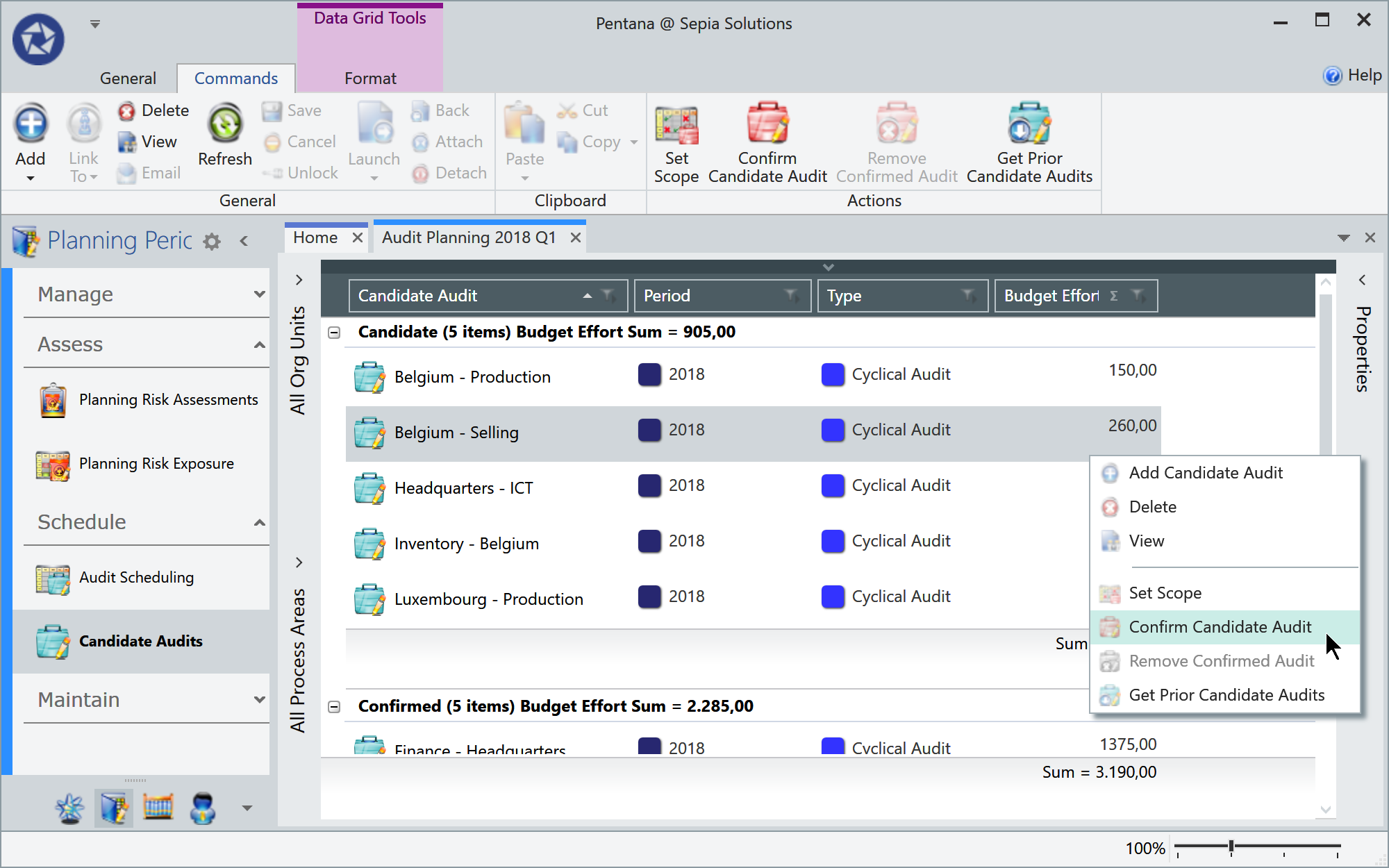Click the Planning Periods gear icon
Screen dimensions: 1389x868
coord(212,241)
